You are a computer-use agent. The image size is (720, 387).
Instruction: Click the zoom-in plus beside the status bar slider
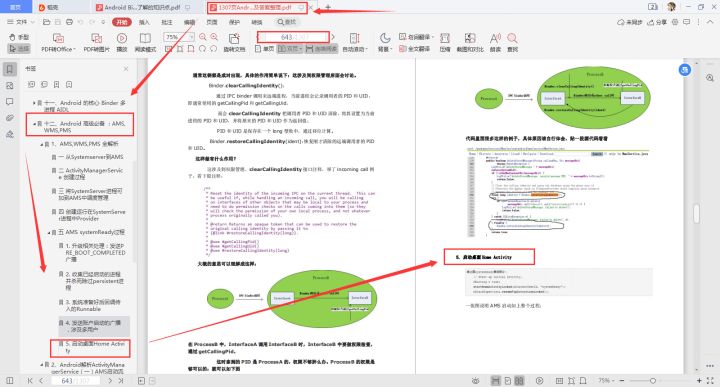699,381
